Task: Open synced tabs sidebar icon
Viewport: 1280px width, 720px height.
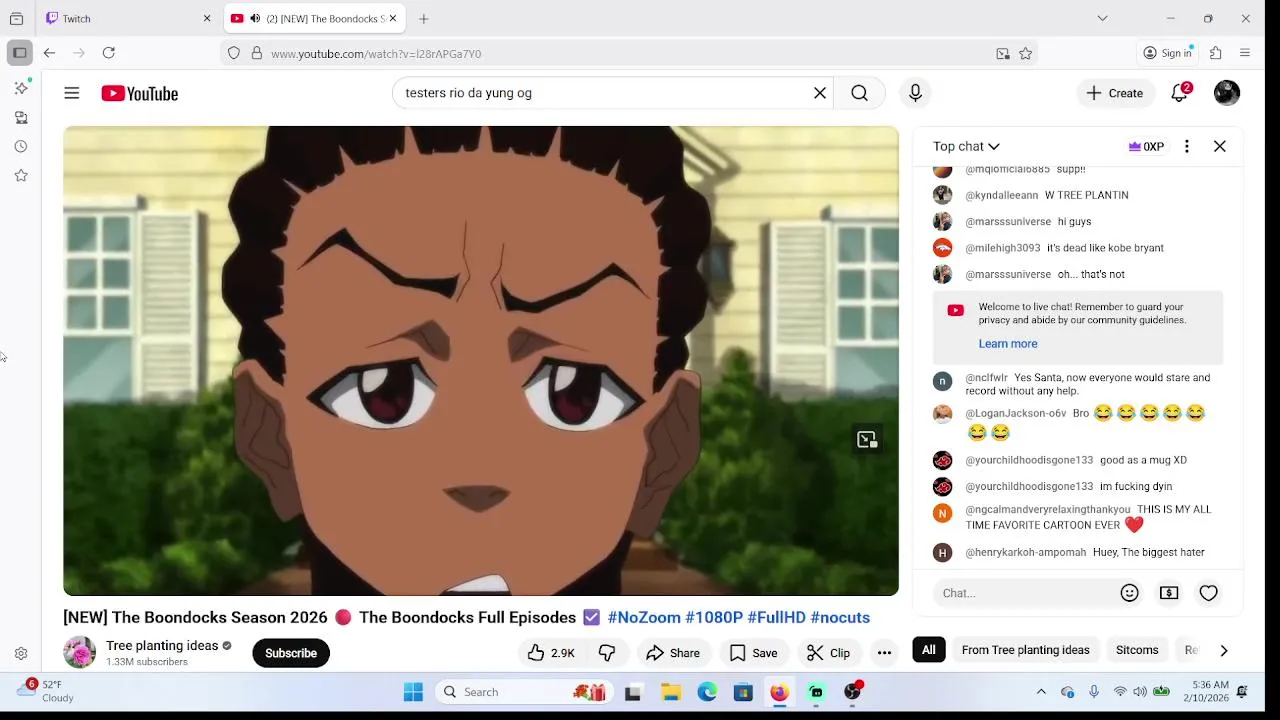Action: click(x=21, y=117)
